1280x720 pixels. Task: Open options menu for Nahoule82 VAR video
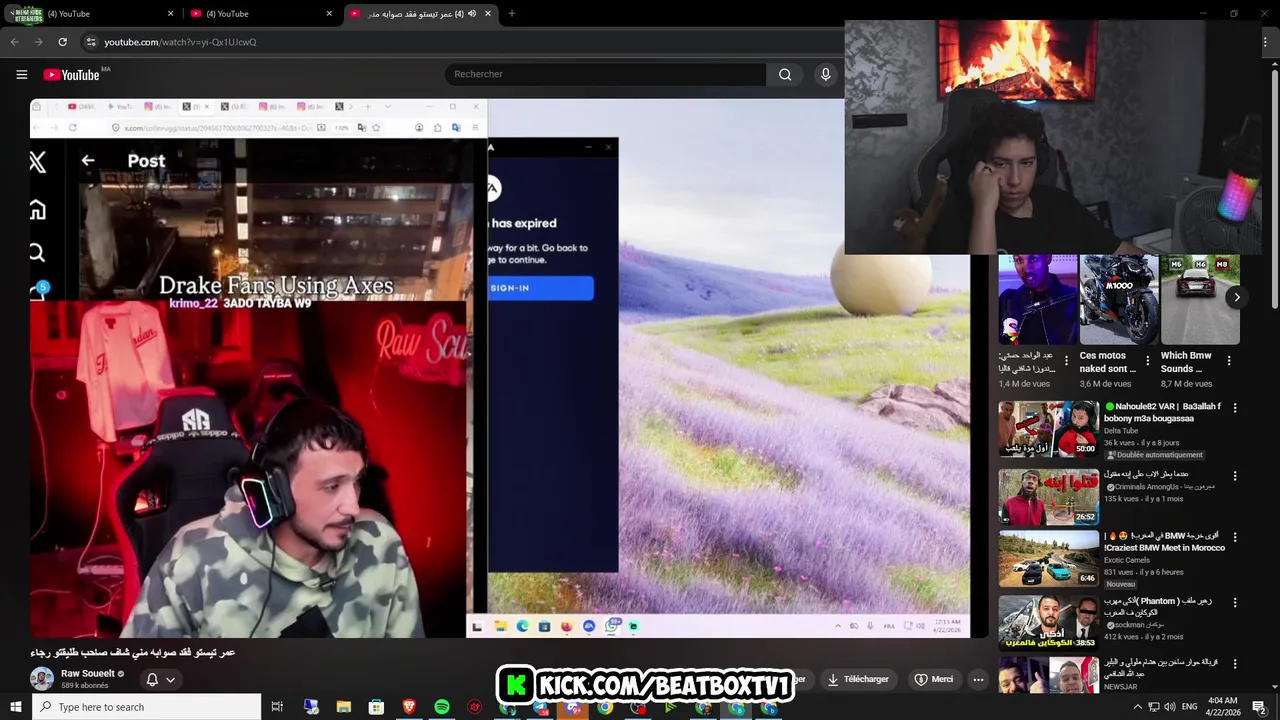1235,408
